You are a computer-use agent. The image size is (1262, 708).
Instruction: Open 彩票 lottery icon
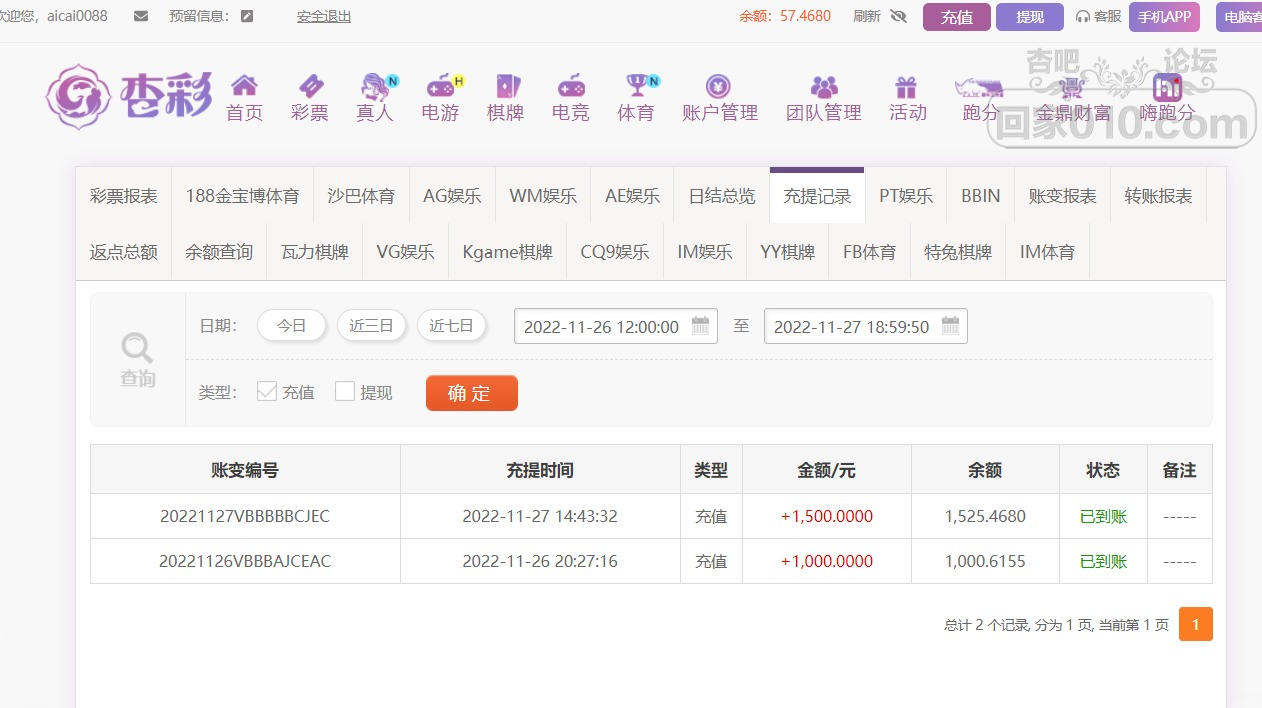(310, 86)
